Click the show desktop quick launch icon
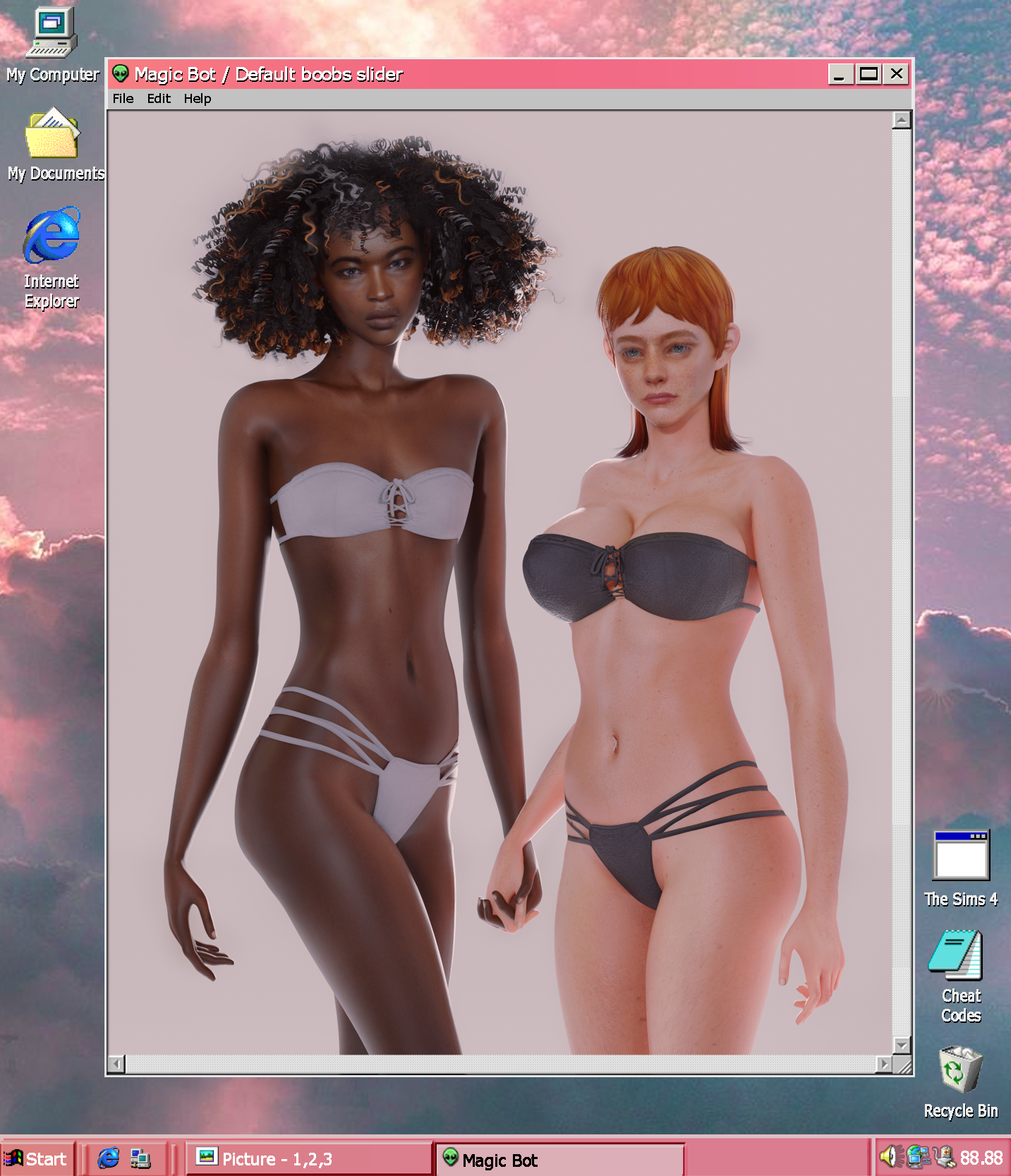This screenshot has width=1011, height=1176. point(140,1158)
